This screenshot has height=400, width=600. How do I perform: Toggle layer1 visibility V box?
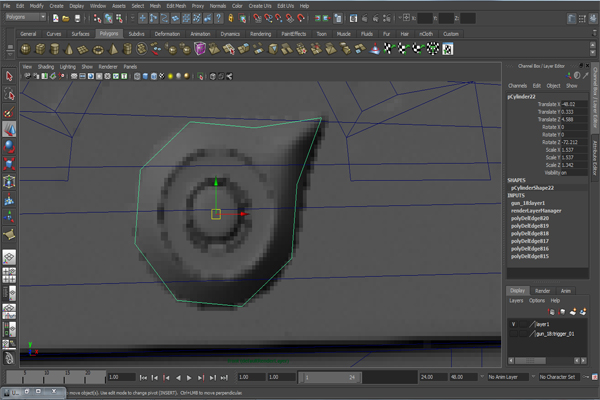coord(514,324)
